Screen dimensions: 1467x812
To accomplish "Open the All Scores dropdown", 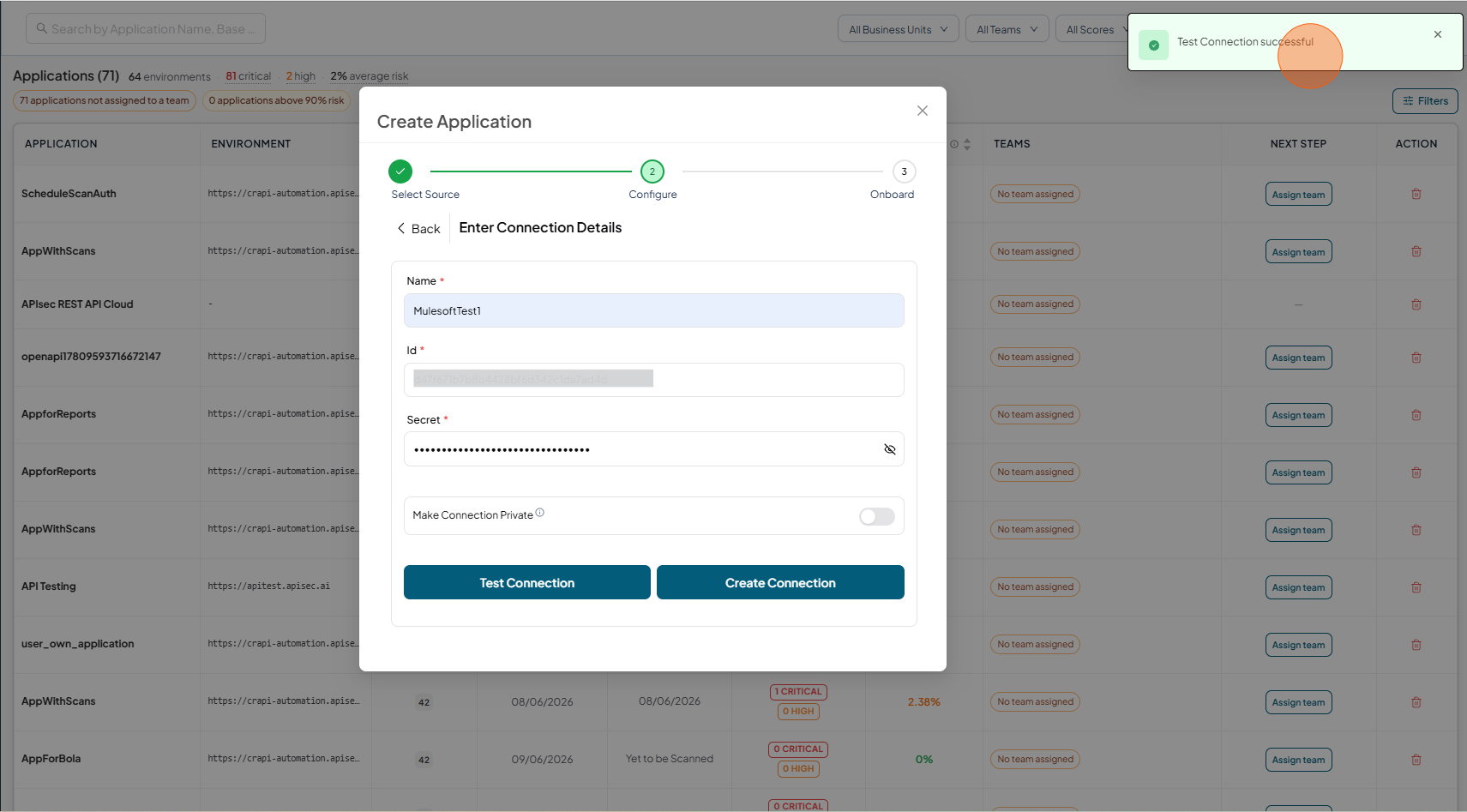I will pyautogui.click(x=1093, y=29).
